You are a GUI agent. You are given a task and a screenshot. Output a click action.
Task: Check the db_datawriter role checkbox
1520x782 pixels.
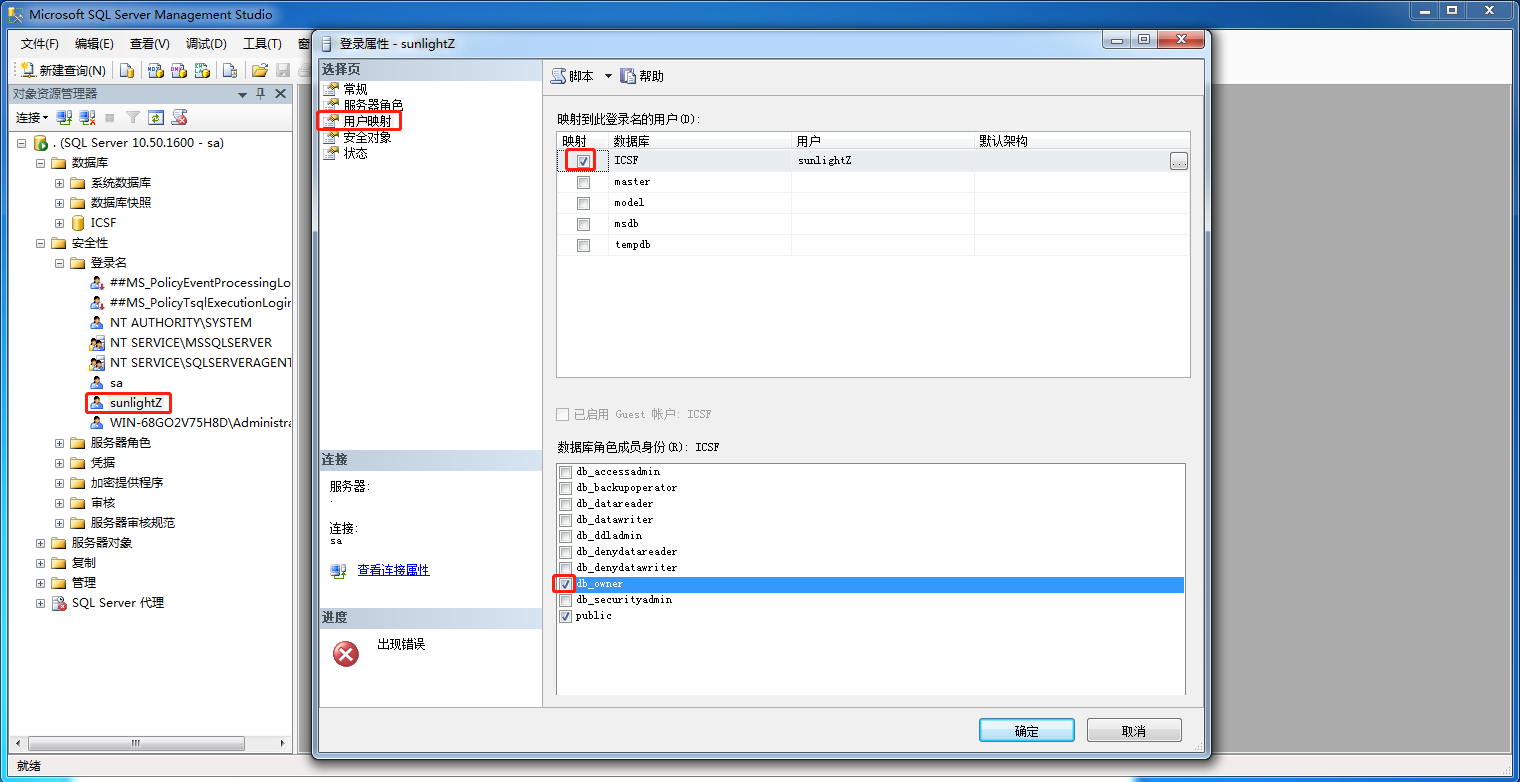[x=566, y=520]
